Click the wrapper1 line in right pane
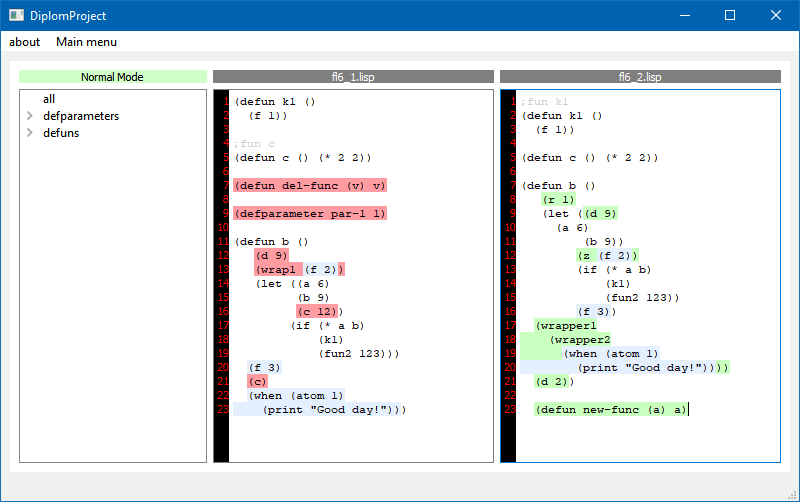Screen dimensions: 800x502 click(566, 325)
